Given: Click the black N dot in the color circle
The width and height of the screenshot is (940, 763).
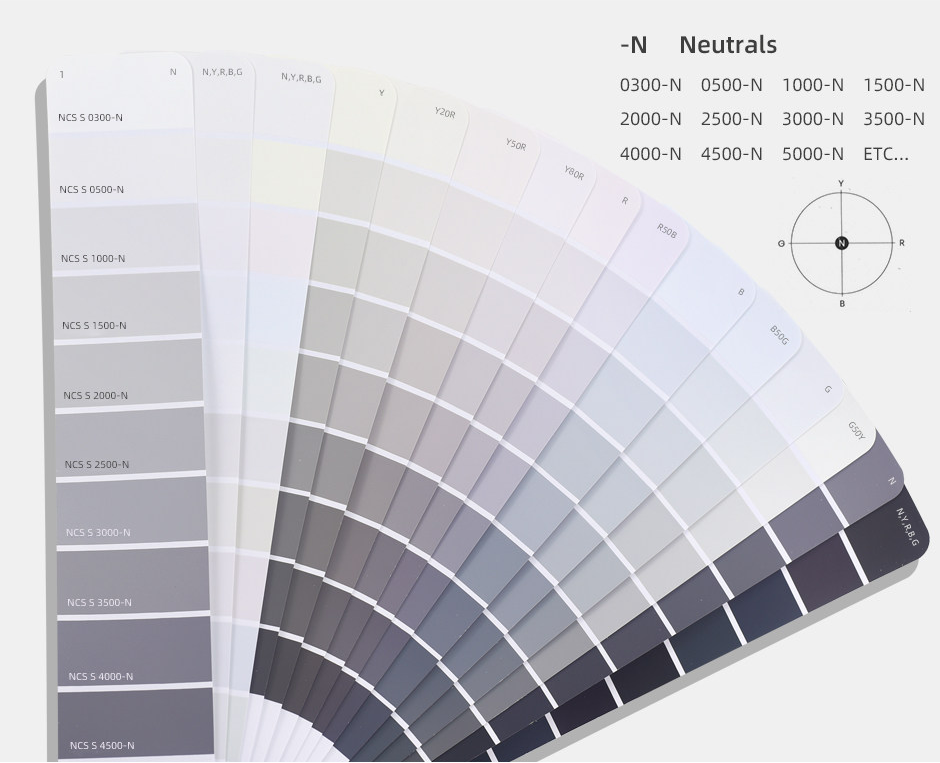Looking at the screenshot, I should coord(842,243).
